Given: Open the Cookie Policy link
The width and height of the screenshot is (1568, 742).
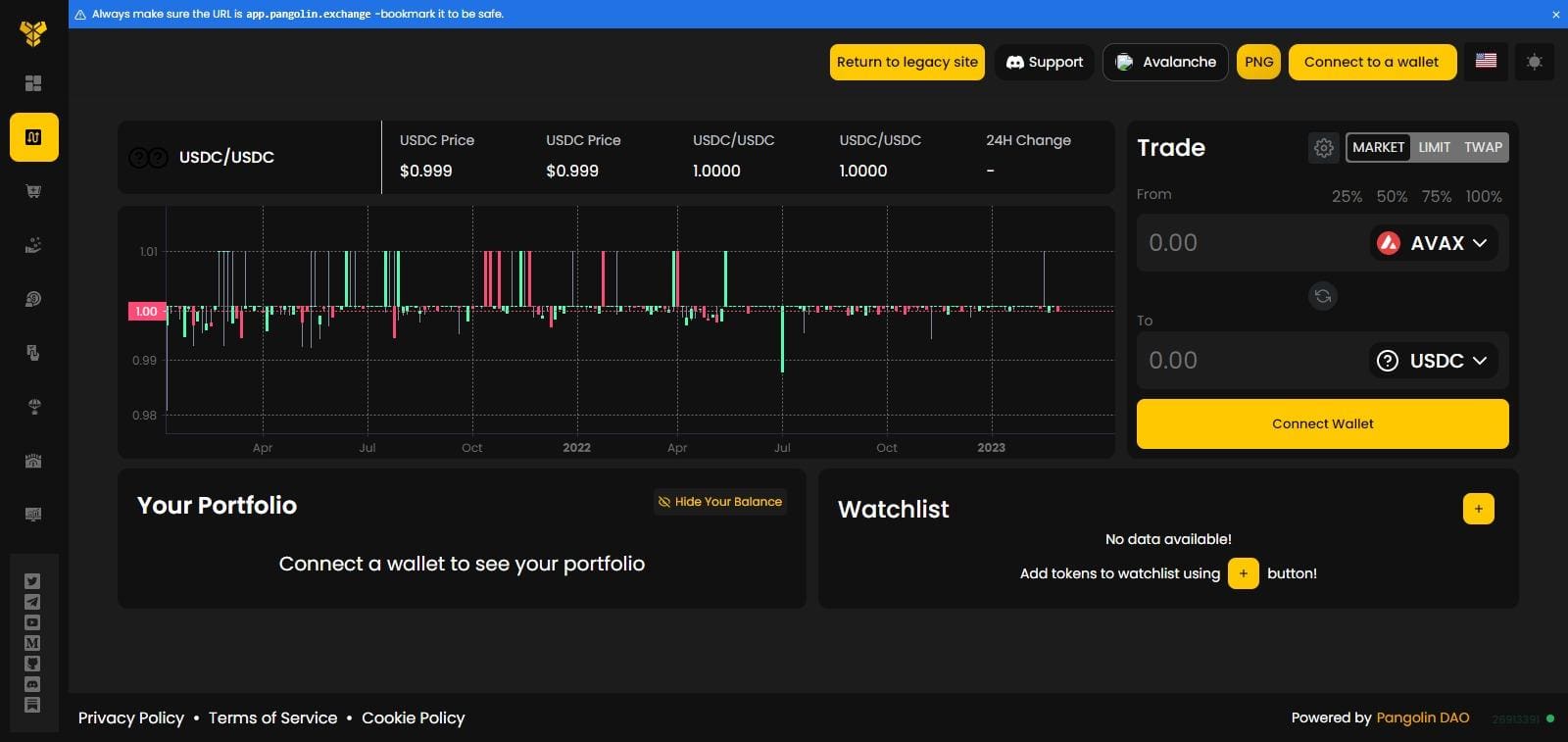Looking at the screenshot, I should coord(414,717).
